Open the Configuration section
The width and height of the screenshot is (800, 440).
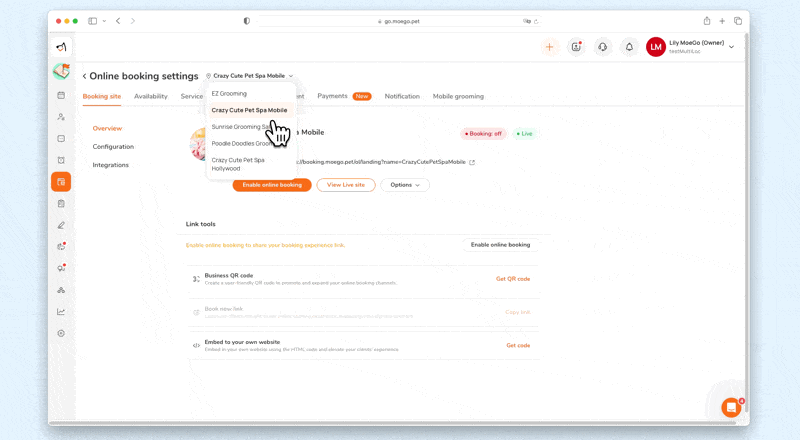[113, 146]
